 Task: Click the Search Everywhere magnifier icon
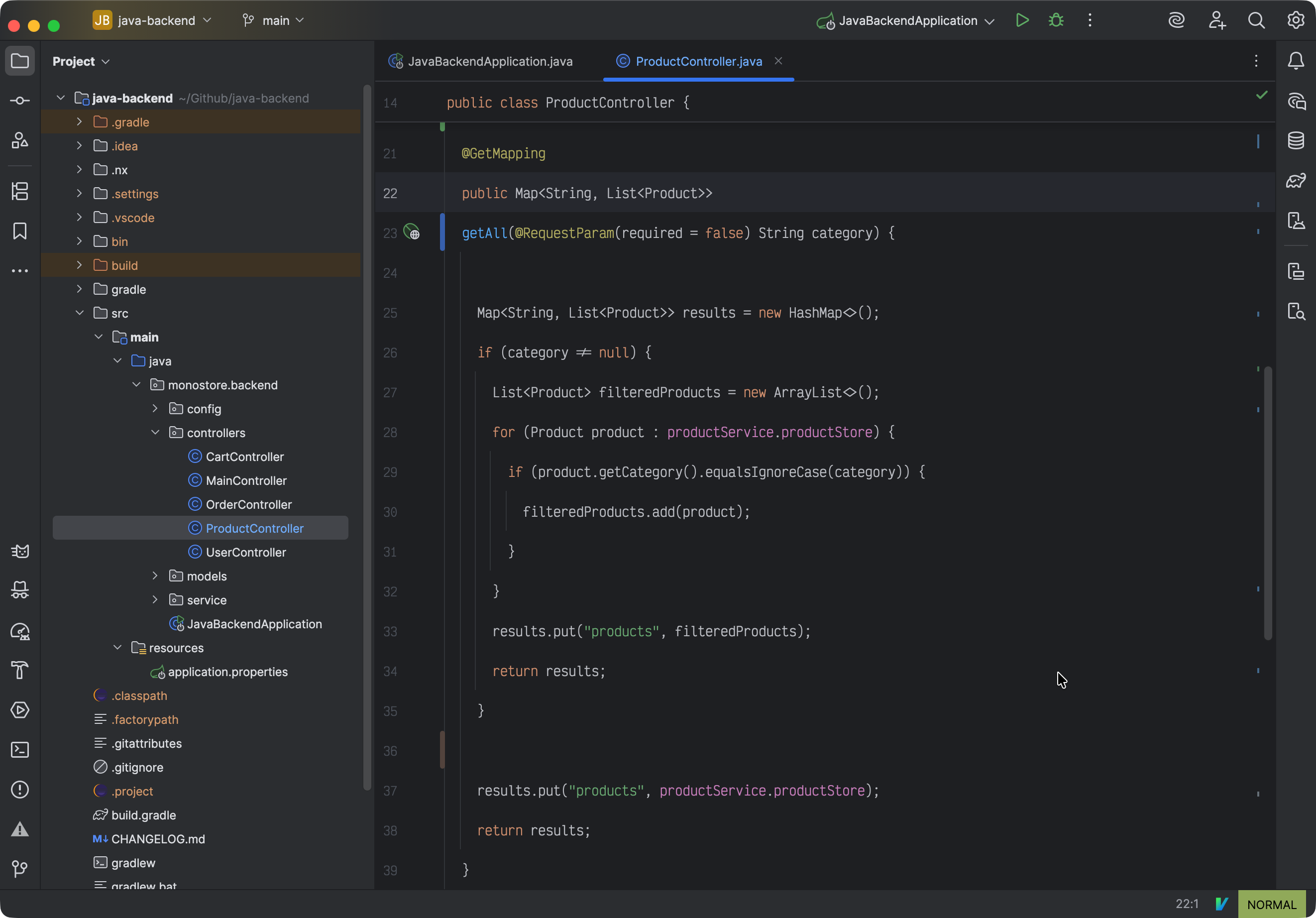1256,20
